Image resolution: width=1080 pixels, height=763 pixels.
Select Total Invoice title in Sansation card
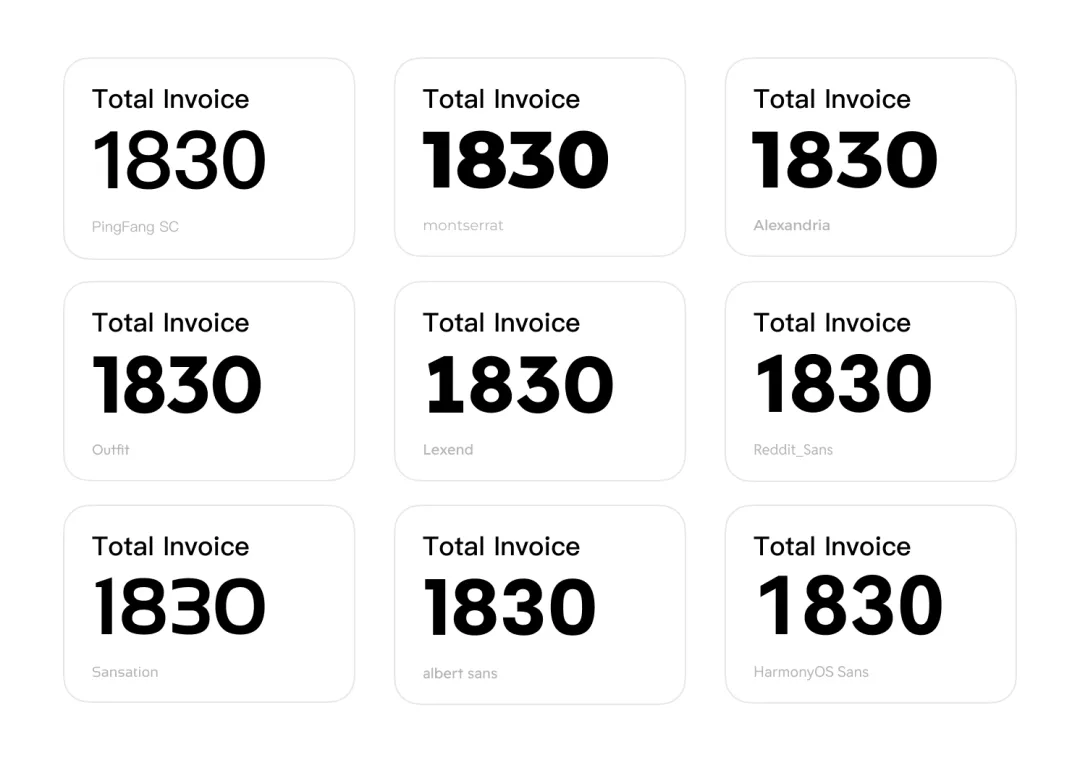(170, 546)
